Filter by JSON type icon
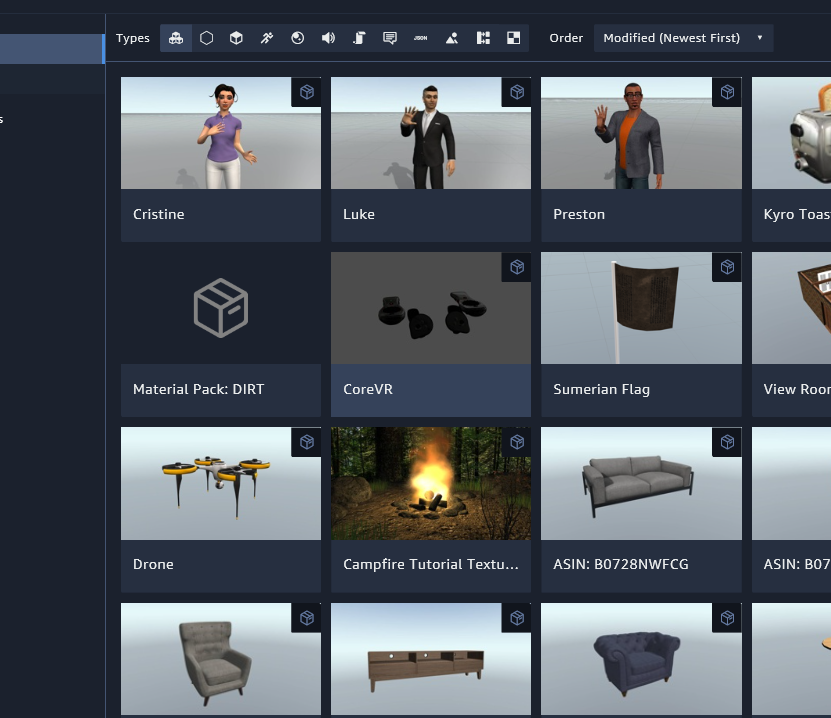Screen dimensions: 831x718 point(420,38)
